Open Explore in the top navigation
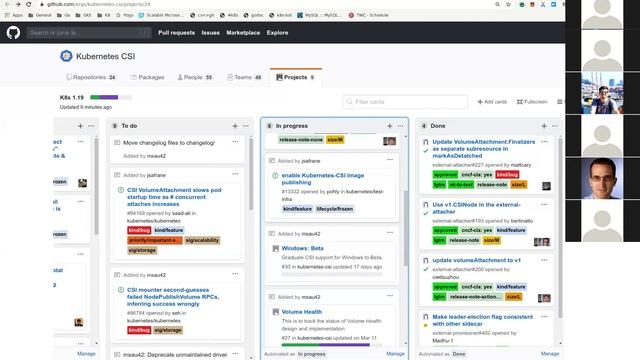Screen dimensions: 640x360 coord(278,33)
